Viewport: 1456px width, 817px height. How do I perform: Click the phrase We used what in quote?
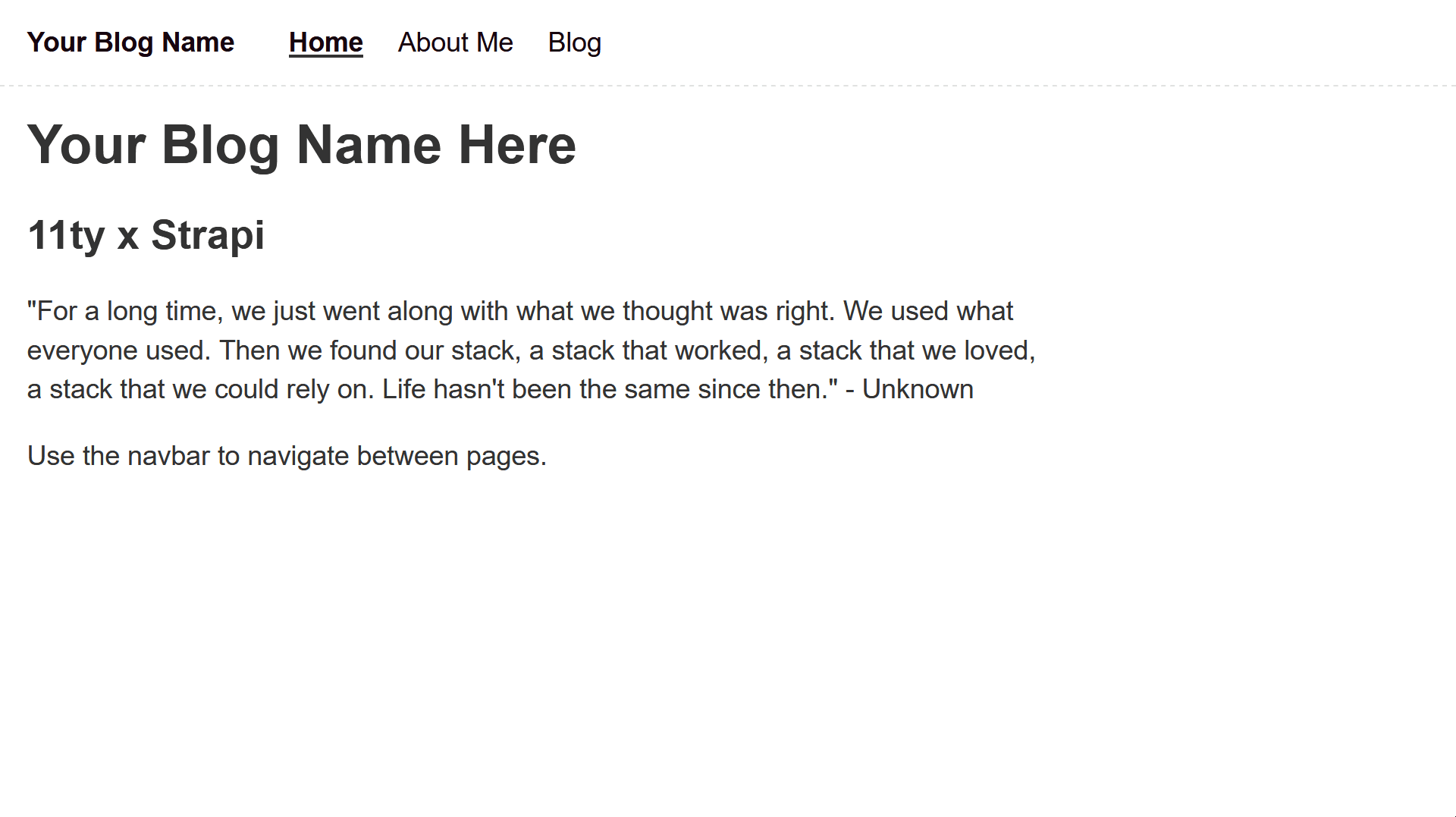point(928,311)
